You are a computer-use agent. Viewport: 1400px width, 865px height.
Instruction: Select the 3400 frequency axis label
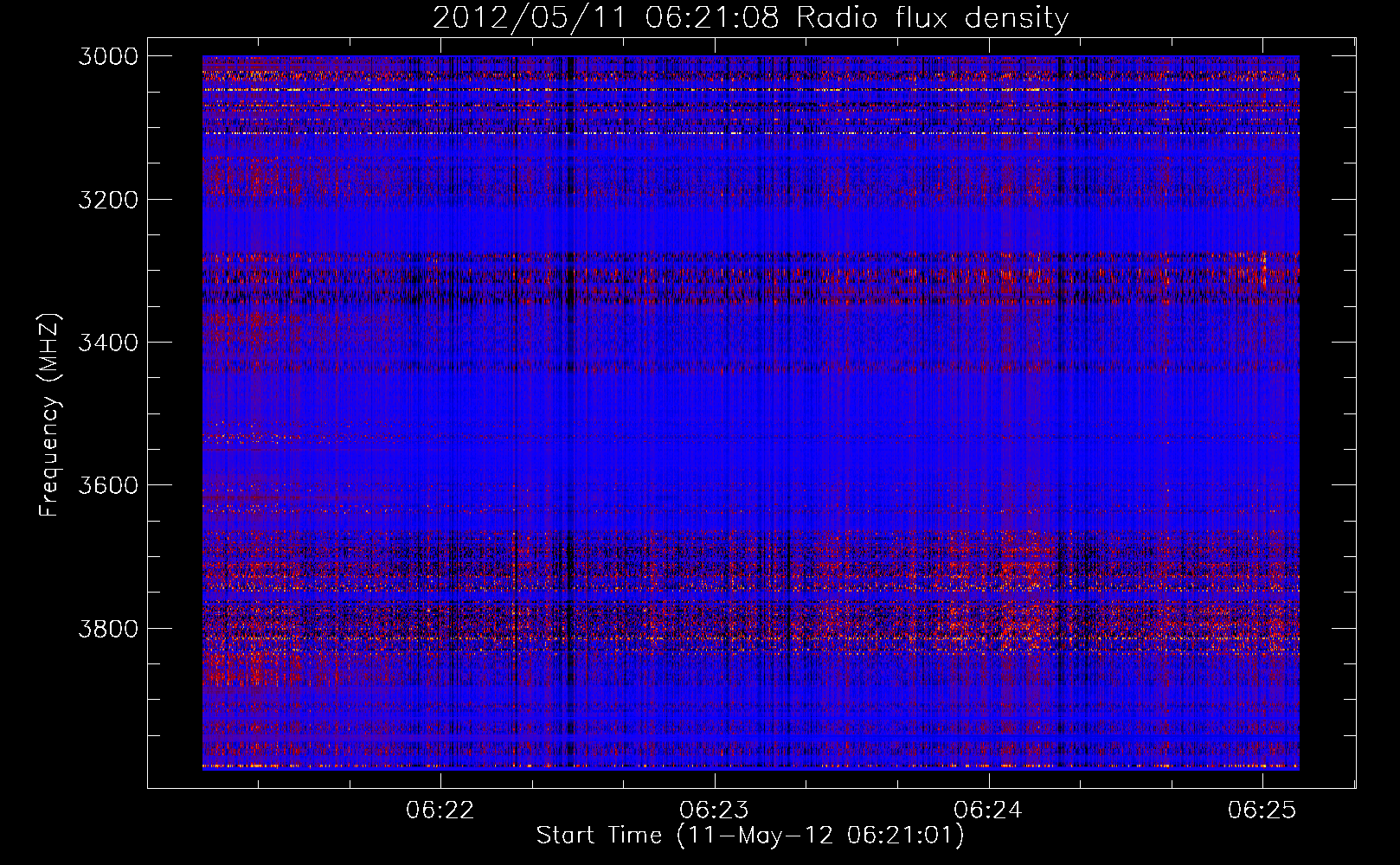pos(108,342)
